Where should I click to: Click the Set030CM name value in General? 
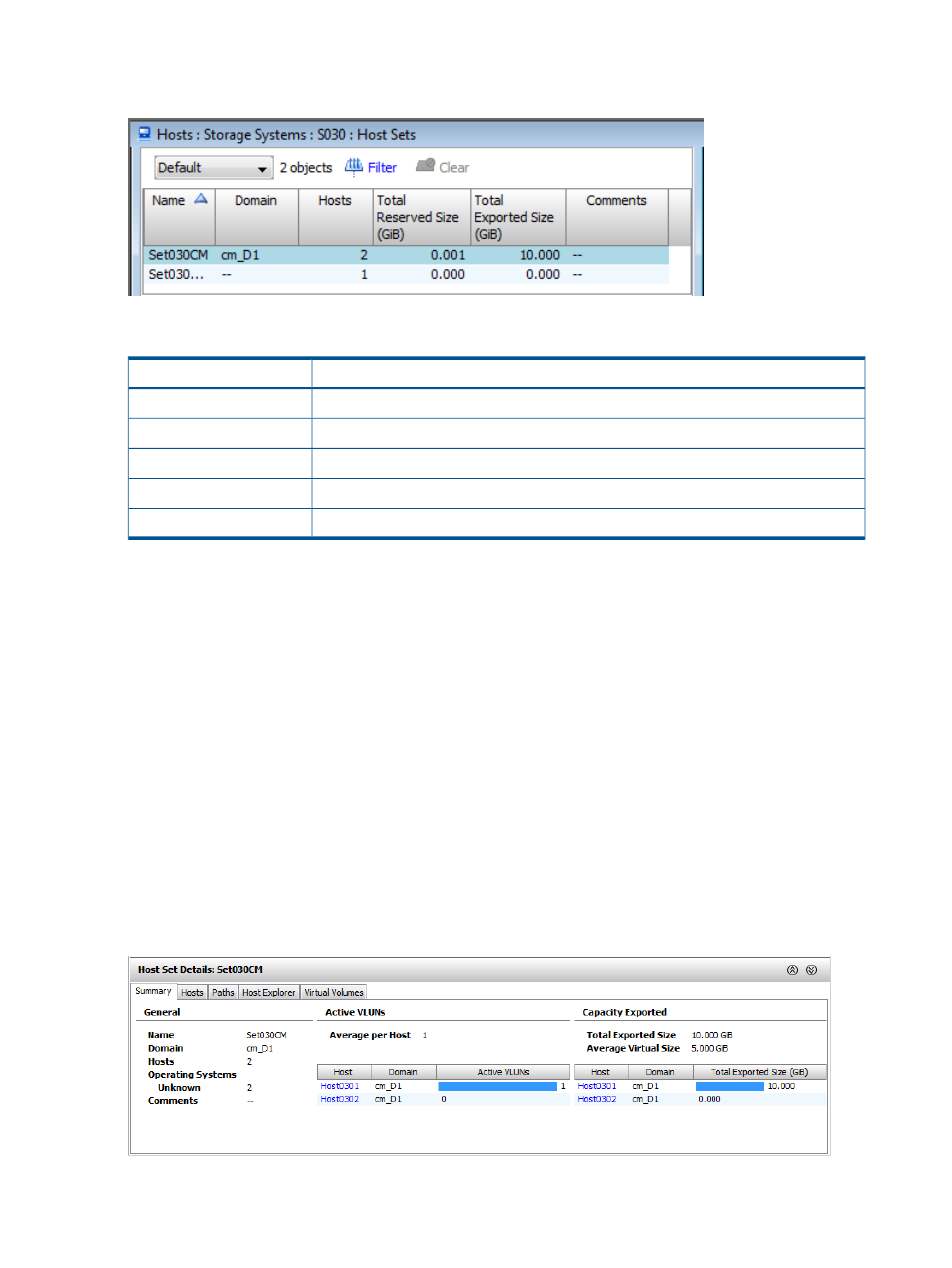(266, 1035)
